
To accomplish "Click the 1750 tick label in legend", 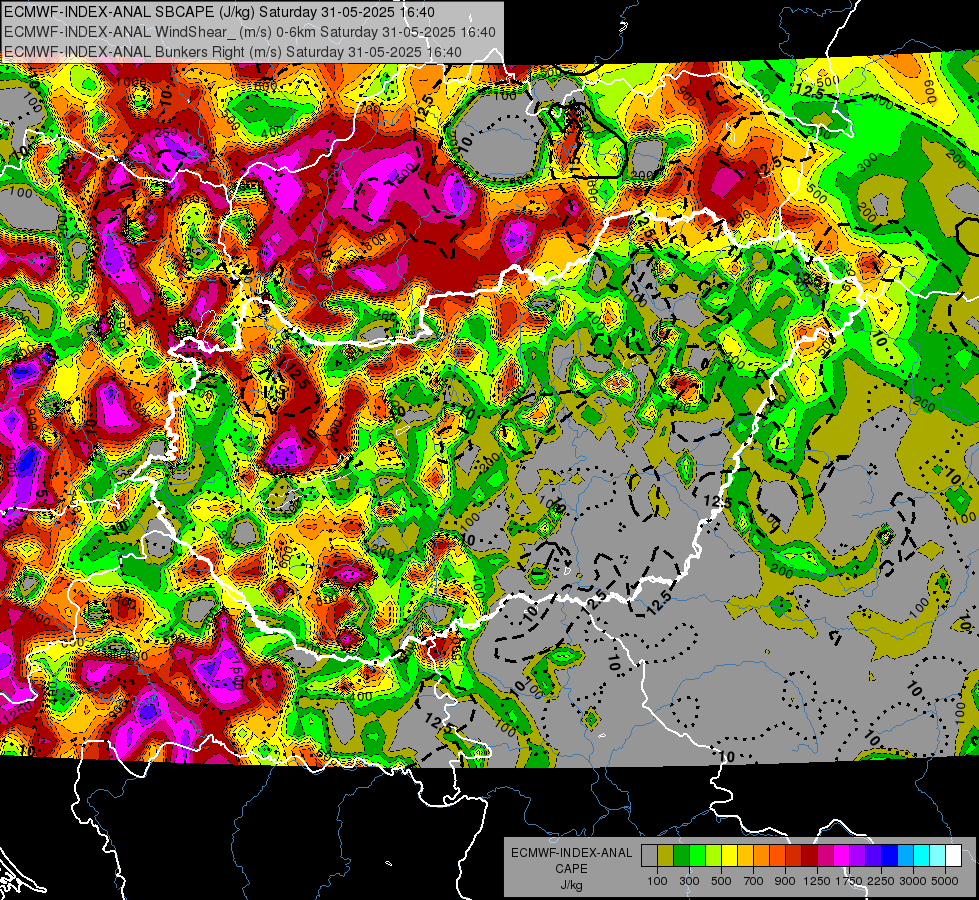I will coord(849,881).
